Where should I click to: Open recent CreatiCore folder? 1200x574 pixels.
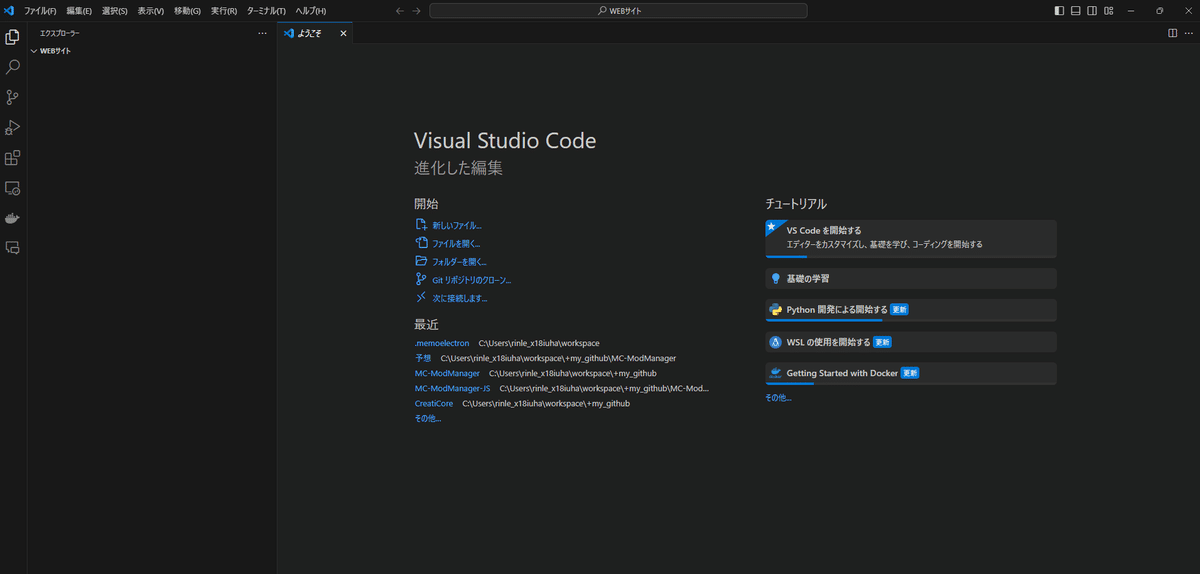pos(434,403)
